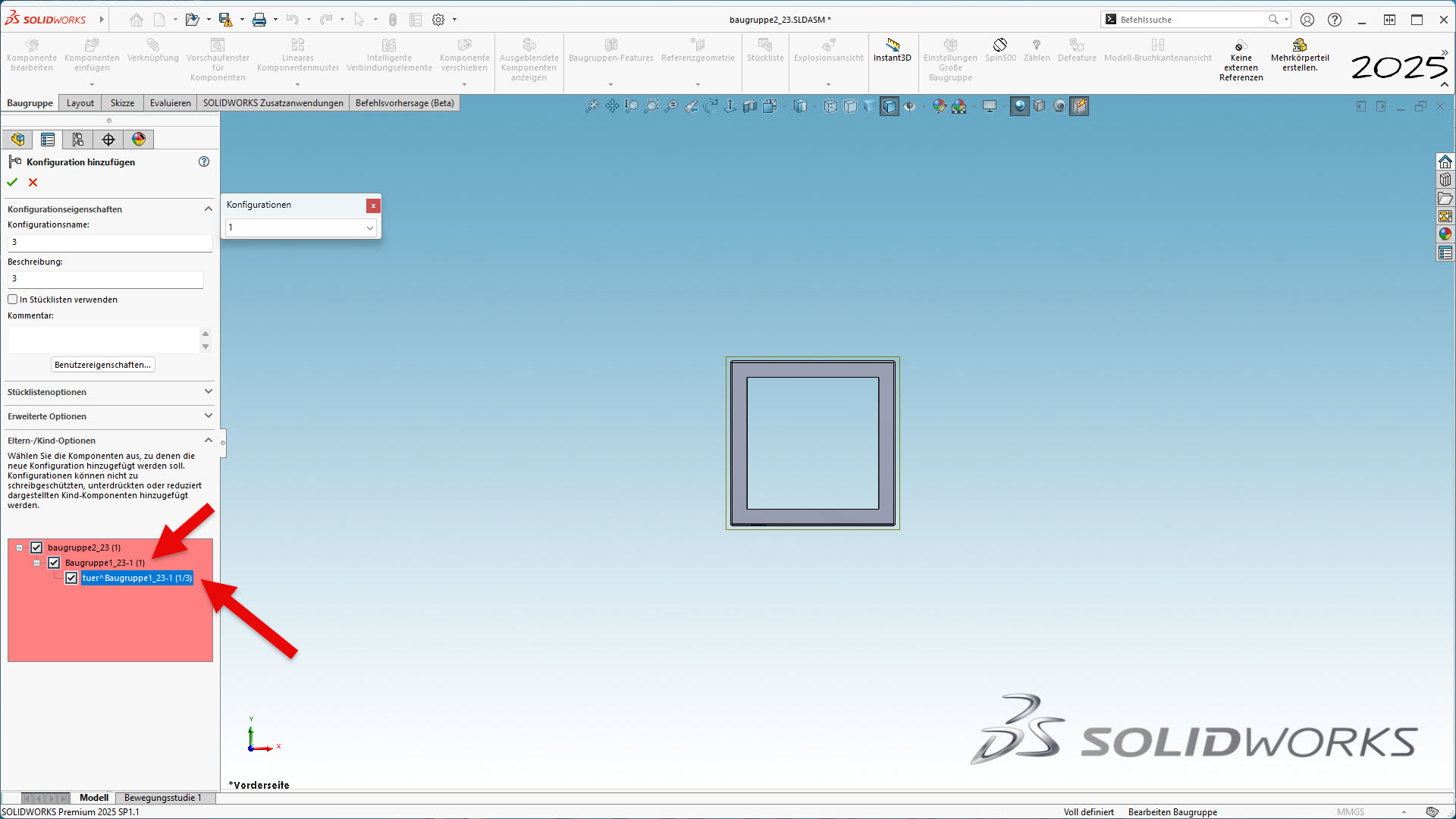Switch to the Evaluieren tab

tap(171, 103)
